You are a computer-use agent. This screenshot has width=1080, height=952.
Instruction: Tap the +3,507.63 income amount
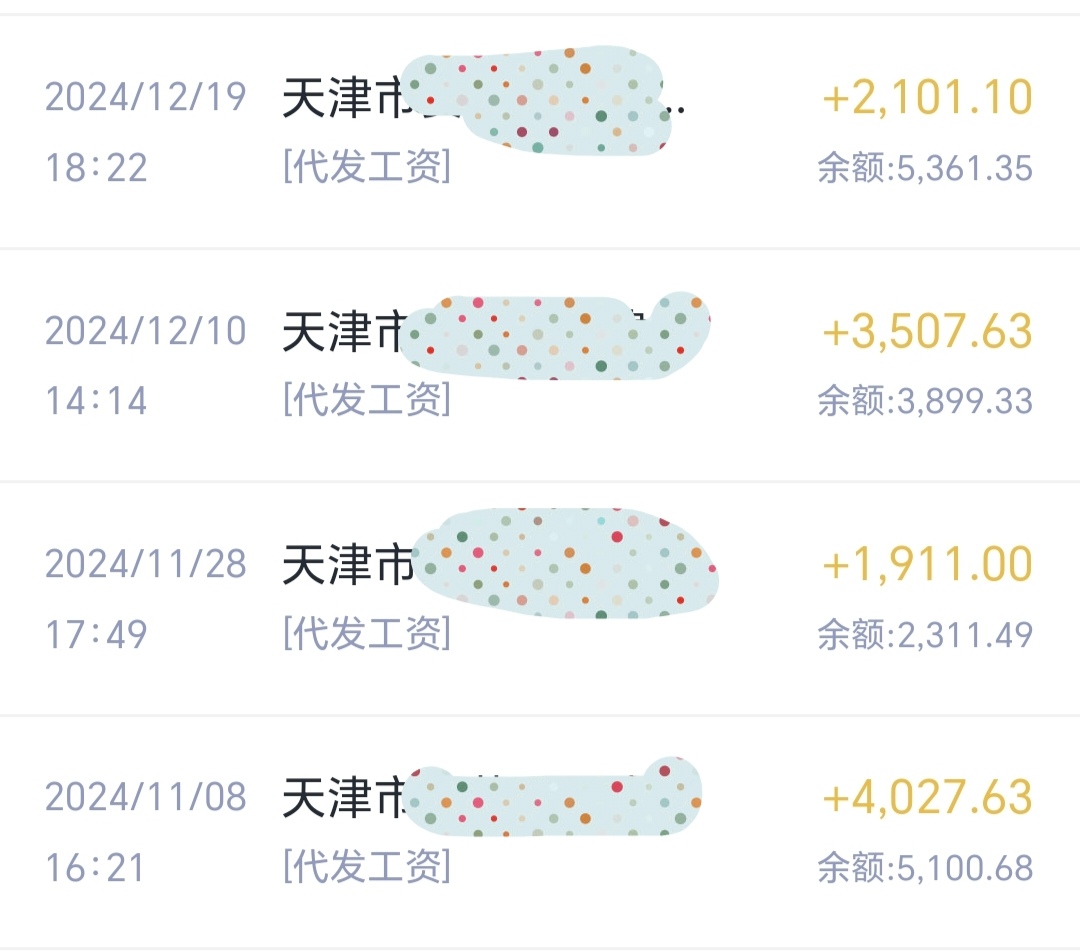coord(928,331)
